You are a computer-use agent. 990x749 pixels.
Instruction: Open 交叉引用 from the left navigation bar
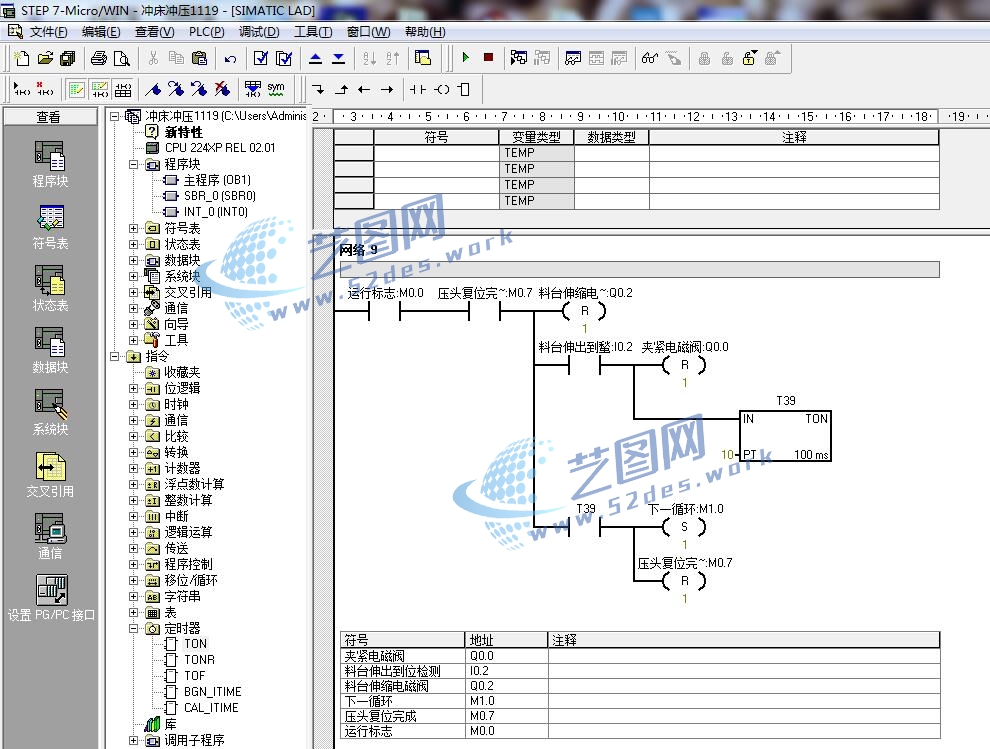(x=50, y=475)
